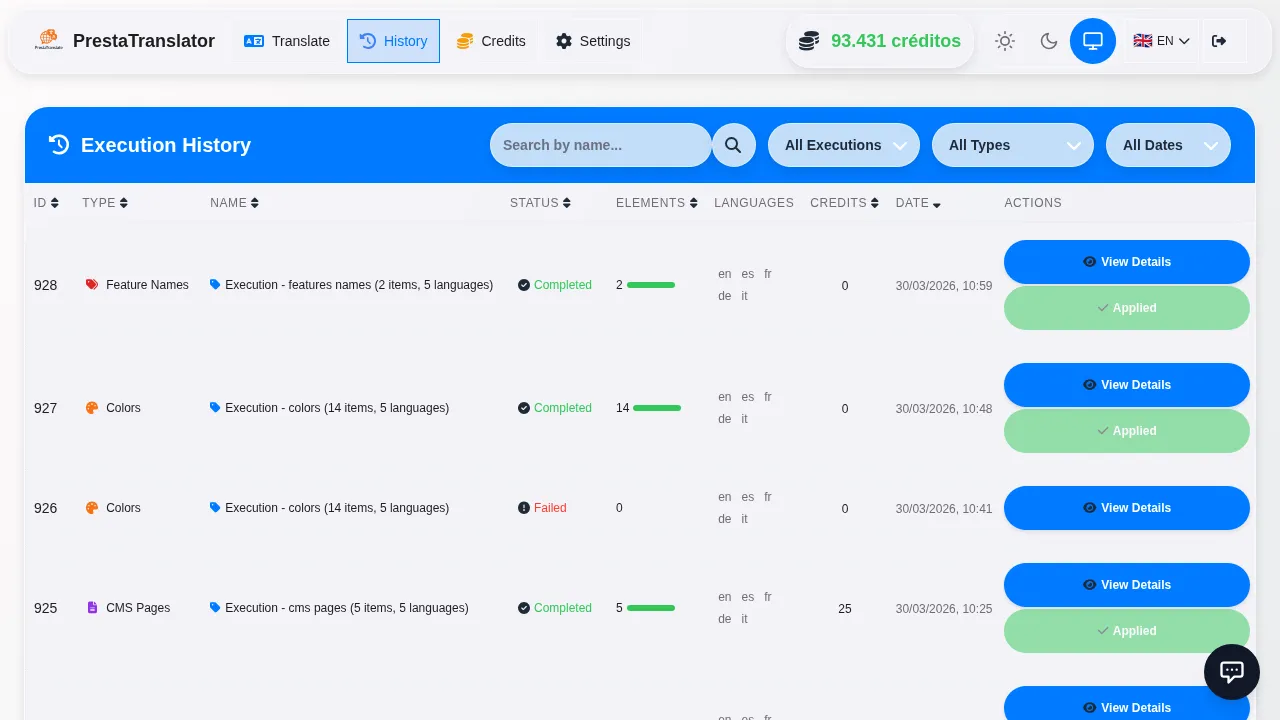The height and width of the screenshot is (720, 1280).
Task: Click Applied button for execution 928
Action: click(x=1126, y=308)
